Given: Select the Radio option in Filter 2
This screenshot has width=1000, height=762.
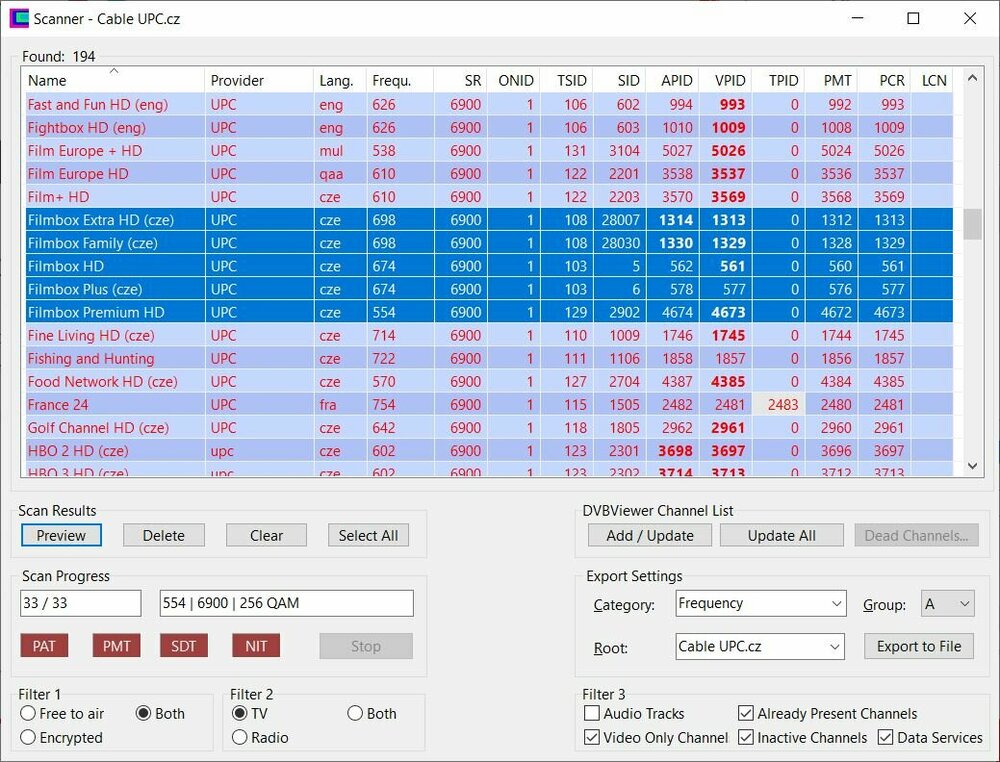Looking at the screenshot, I should click(x=240, y=738).
